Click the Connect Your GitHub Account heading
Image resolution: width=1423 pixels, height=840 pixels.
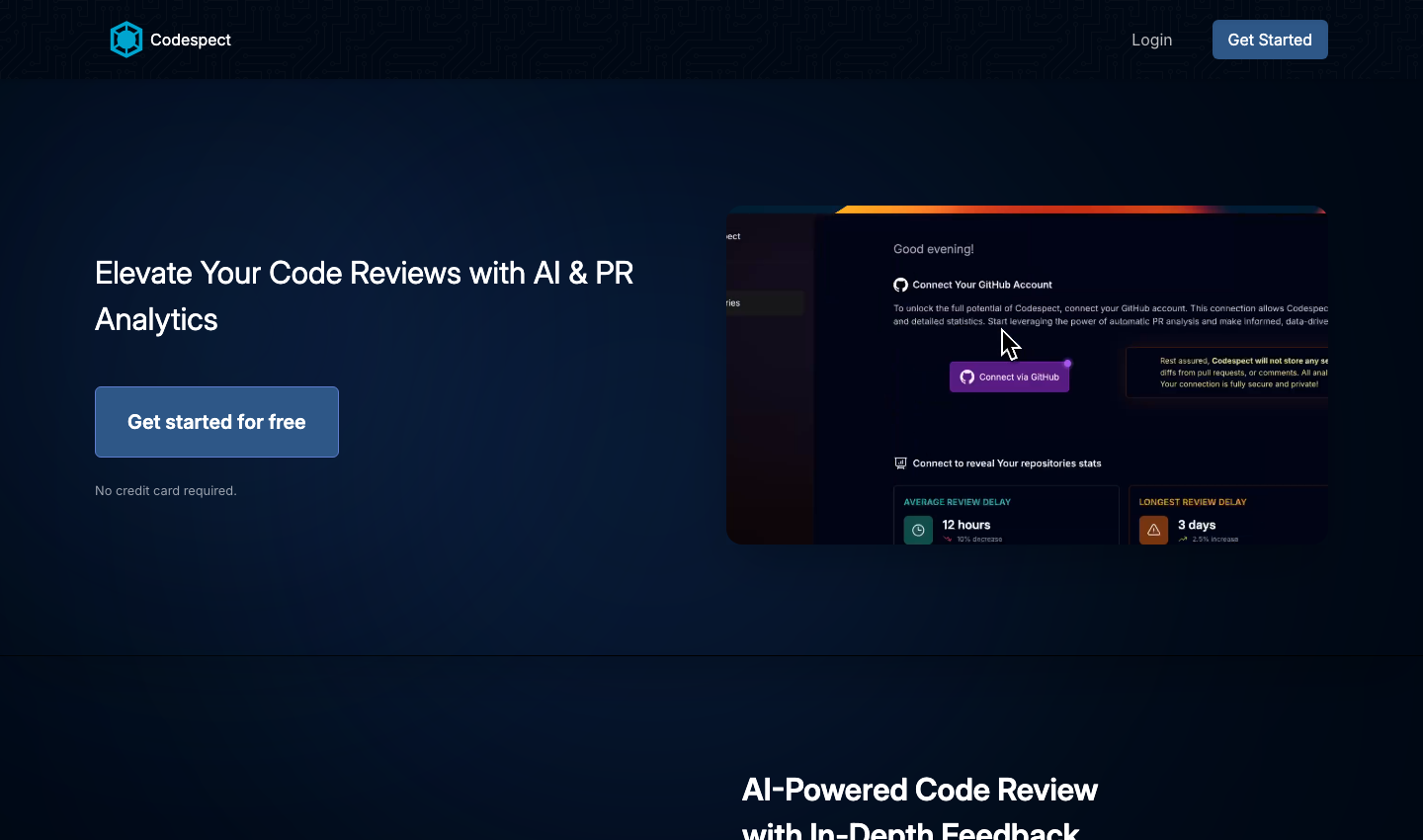(x=982, y=285)
